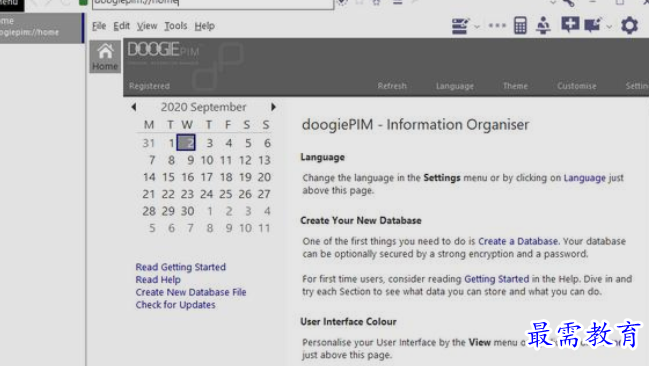Image resolution: width=649 pixels, height=366 pixels.
Task: Open the settings gear icon
Action: [630, 26]
